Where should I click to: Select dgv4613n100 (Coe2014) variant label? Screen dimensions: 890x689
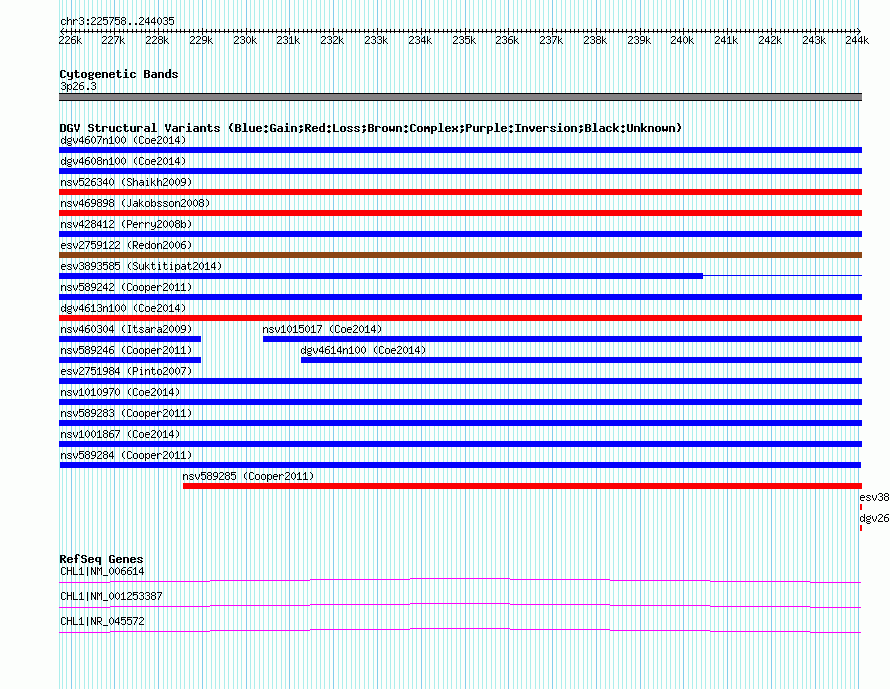tap(123, 308)
